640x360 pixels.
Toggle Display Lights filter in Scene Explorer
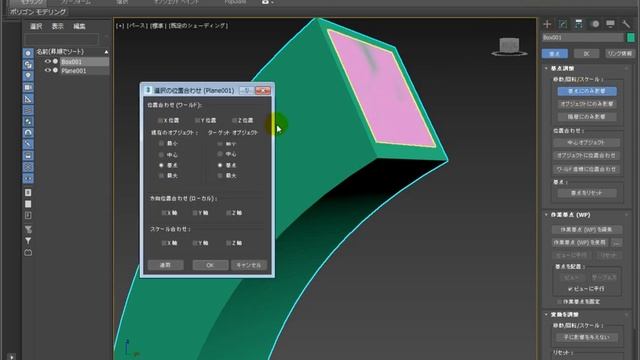[28, 76]
